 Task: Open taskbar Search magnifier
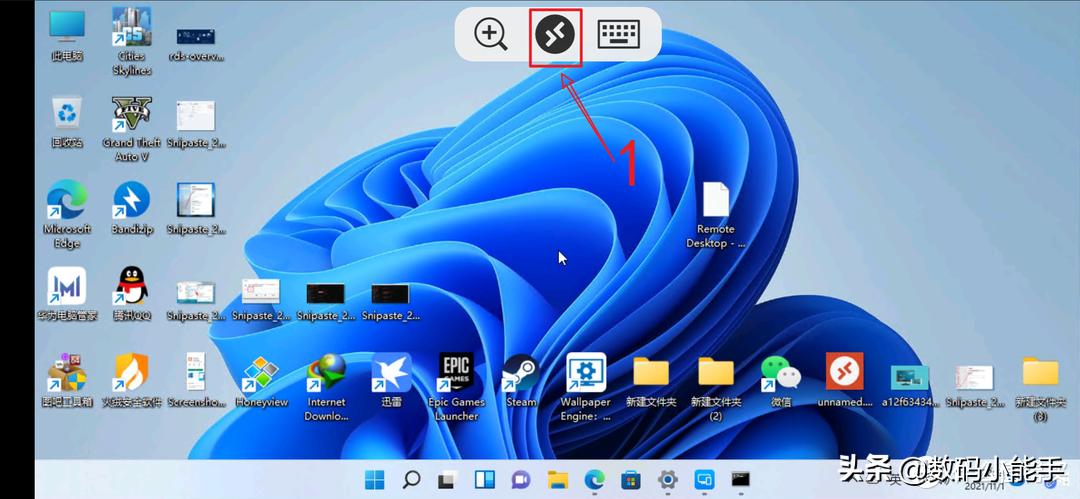pos(411,480)
